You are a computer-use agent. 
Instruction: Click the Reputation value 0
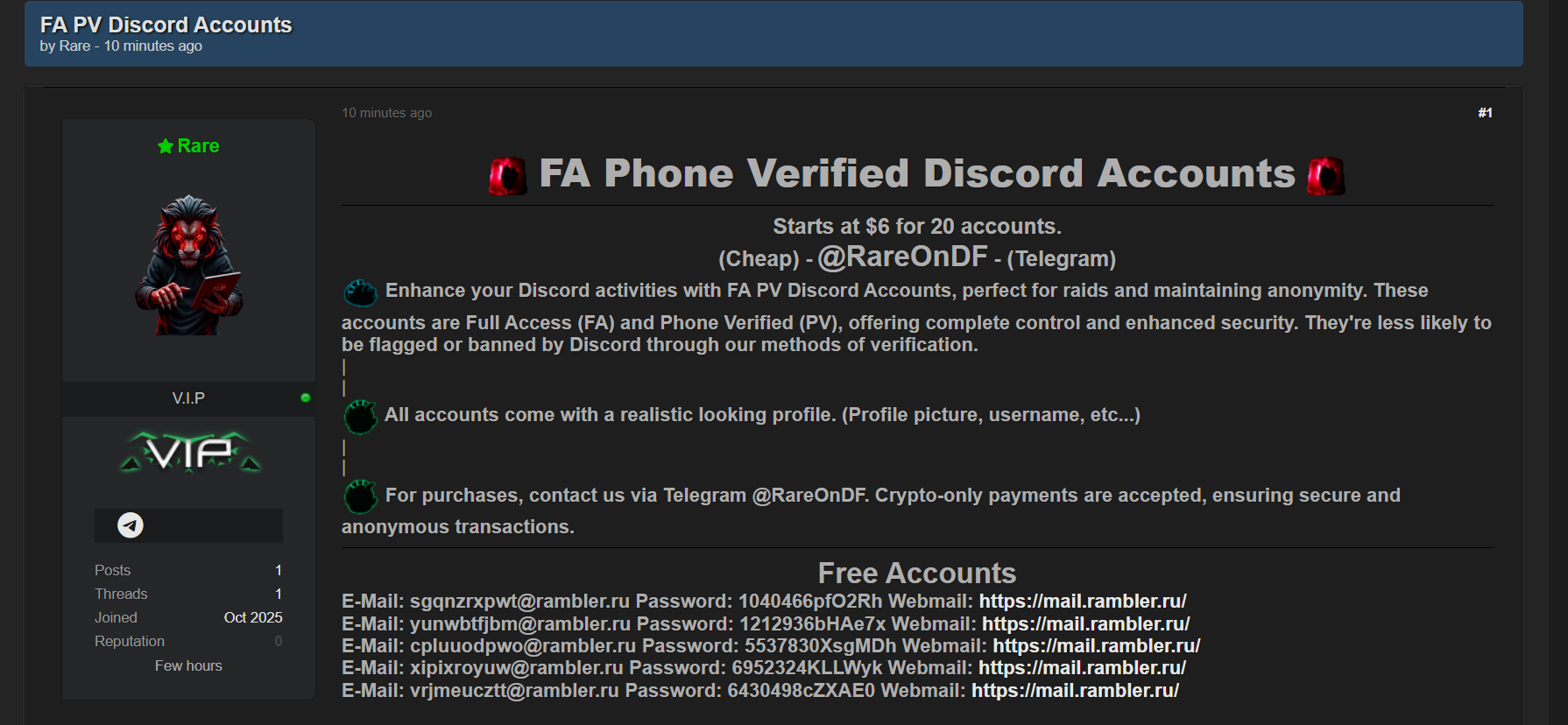279,642
